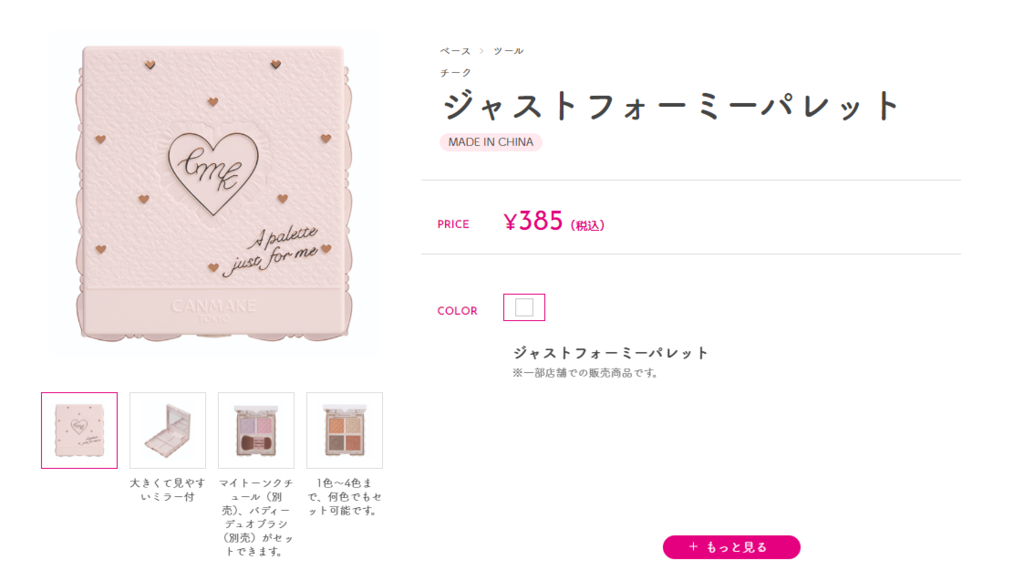Viewport: 1024px width, 581px height.
Task: Click the color name ジャストフォーミーパレット below swatch
Action: point(610,353)
